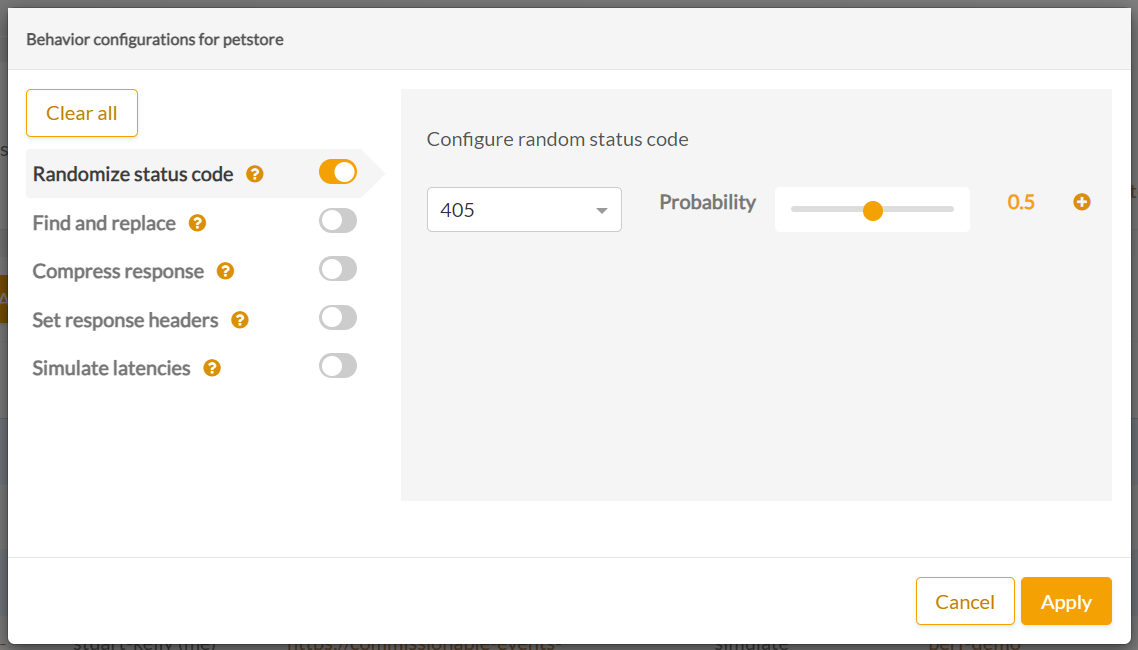Click the Cancel button

coord(965,601)
